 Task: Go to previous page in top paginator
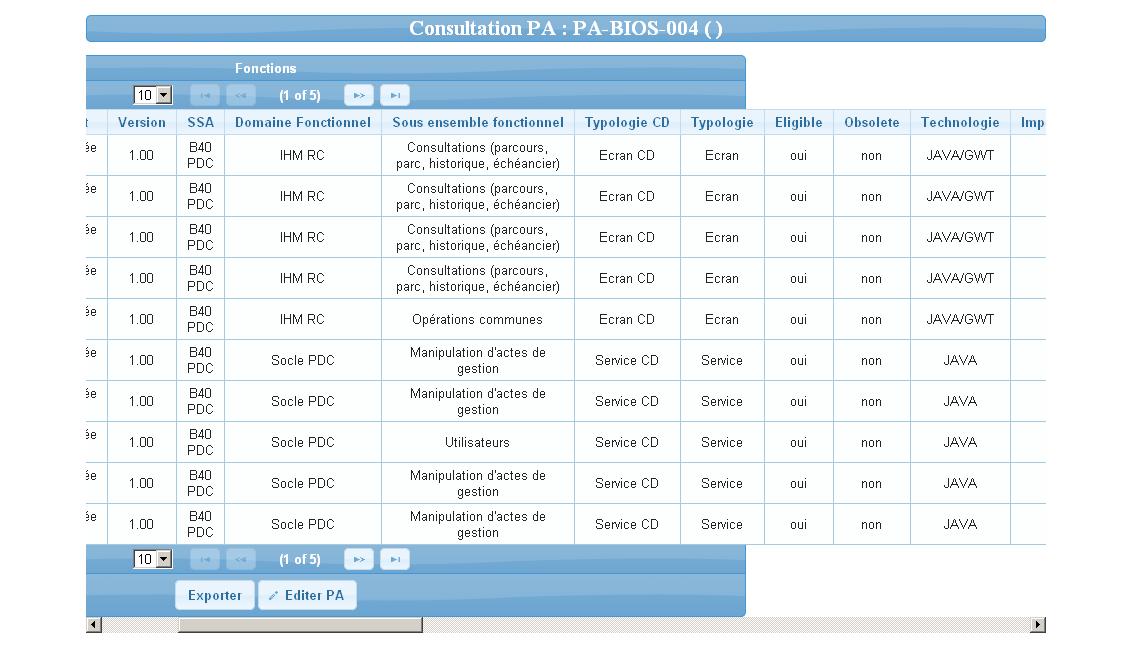coord(240,95)
